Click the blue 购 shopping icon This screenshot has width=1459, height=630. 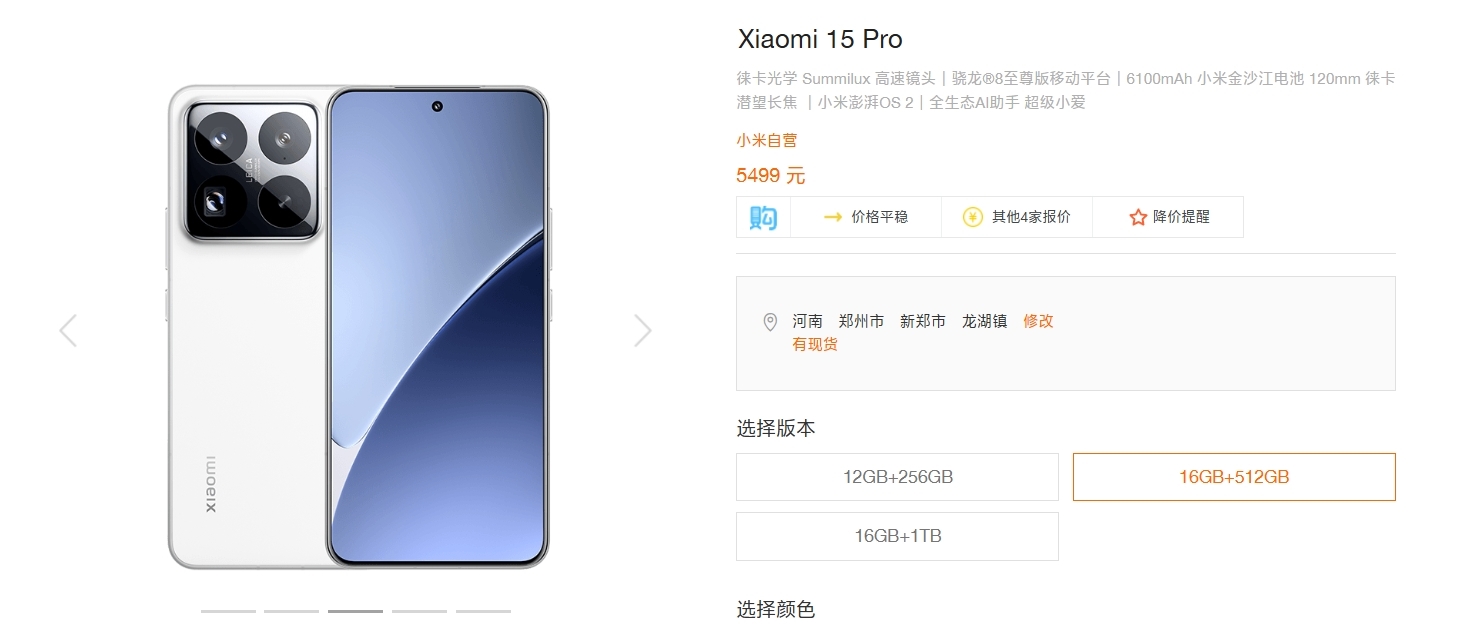(x=763, y=217)
